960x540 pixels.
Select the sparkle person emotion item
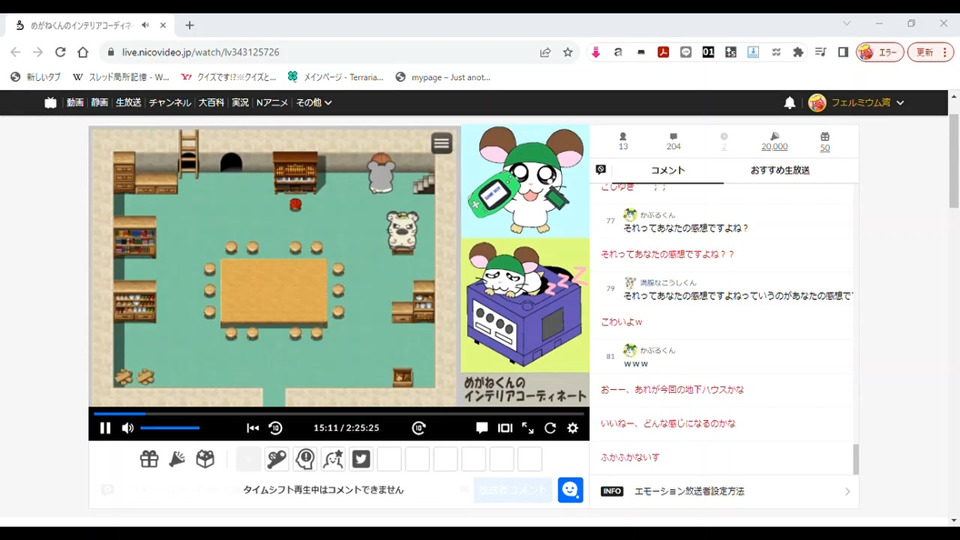coord(333,459)
